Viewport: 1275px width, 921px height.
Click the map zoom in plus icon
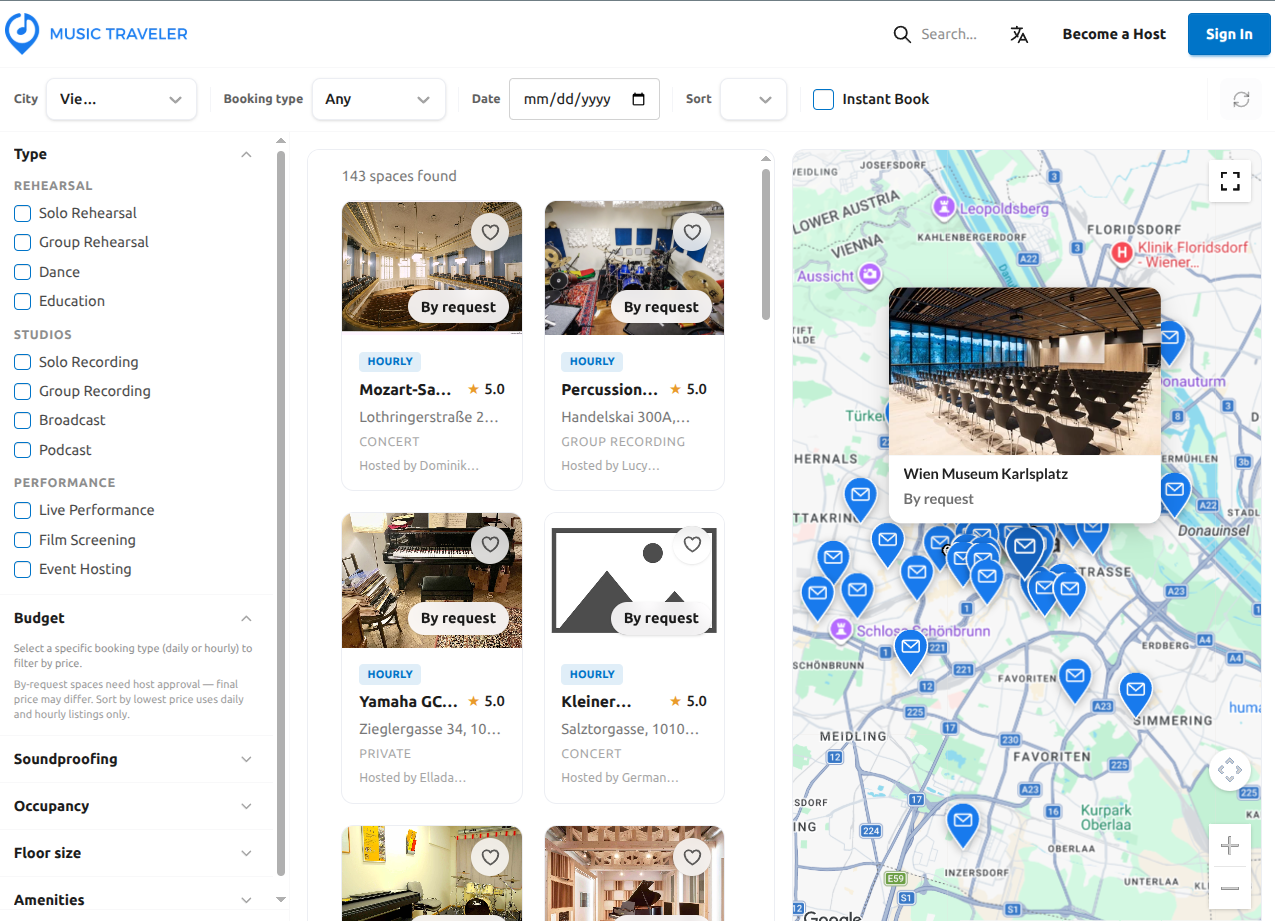click(1230, 846)
